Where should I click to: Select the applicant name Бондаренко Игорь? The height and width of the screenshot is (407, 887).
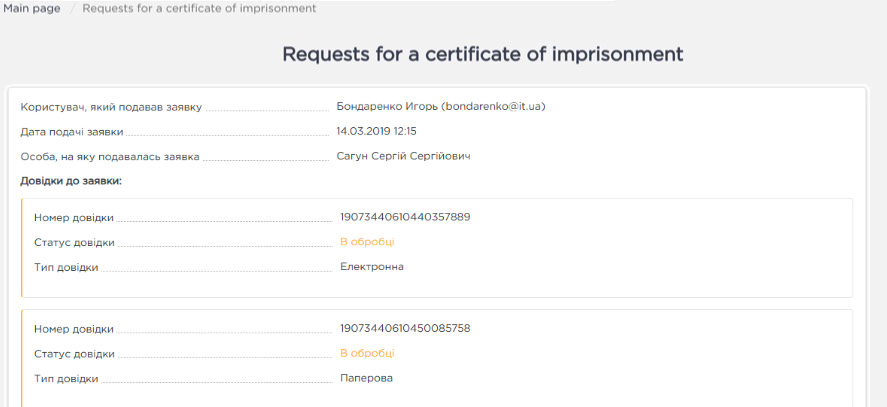442,106
